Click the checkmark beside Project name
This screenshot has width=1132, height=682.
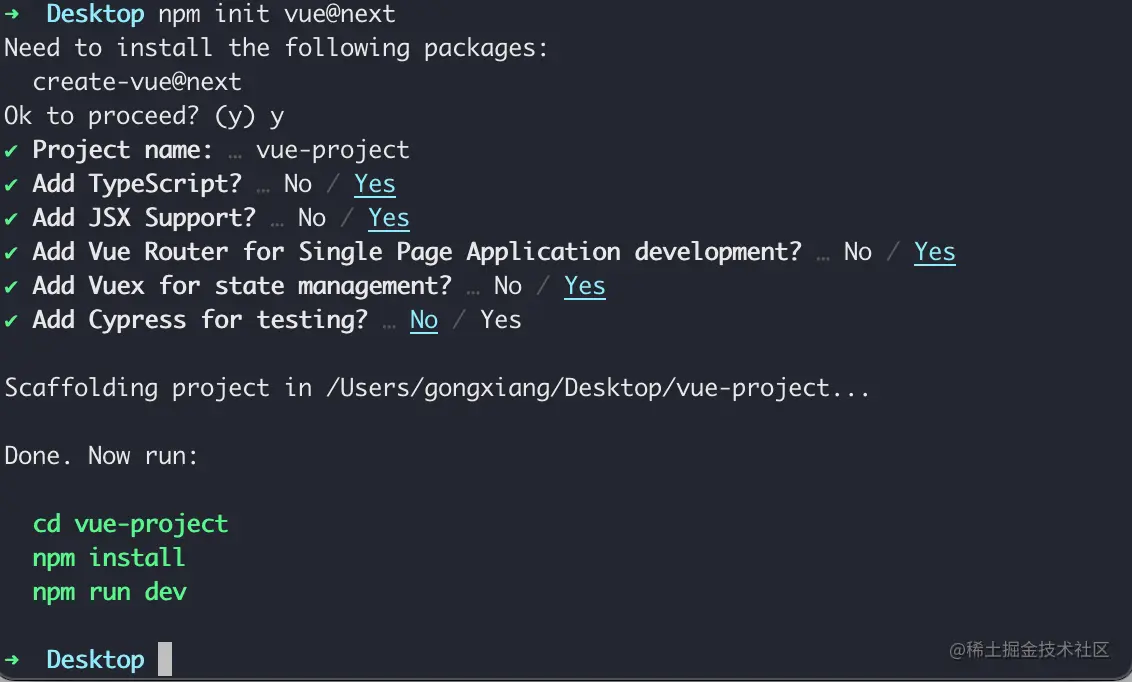11,150
